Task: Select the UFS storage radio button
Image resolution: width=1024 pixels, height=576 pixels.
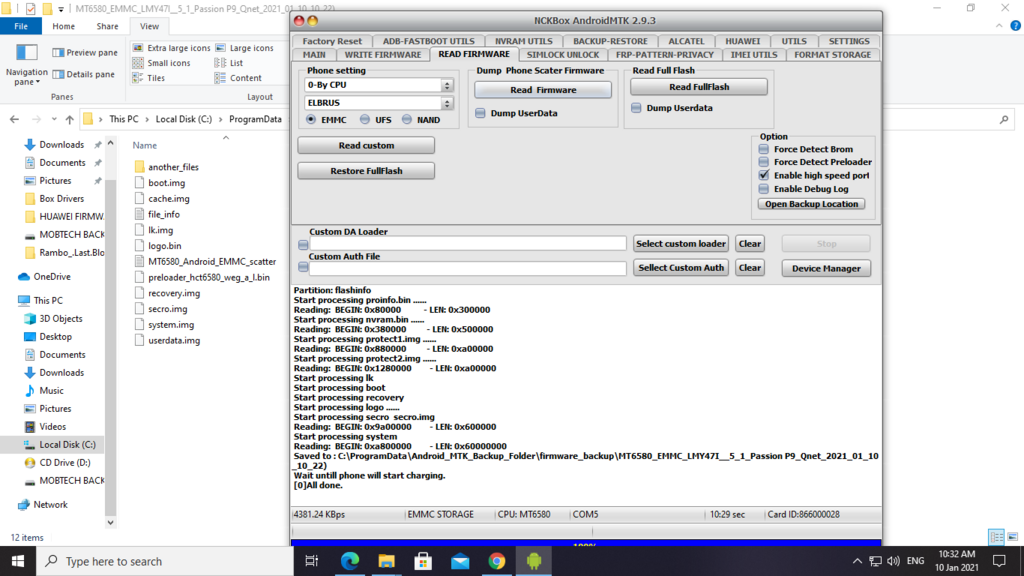Action: pyautogui.click(x=364, y=120)
